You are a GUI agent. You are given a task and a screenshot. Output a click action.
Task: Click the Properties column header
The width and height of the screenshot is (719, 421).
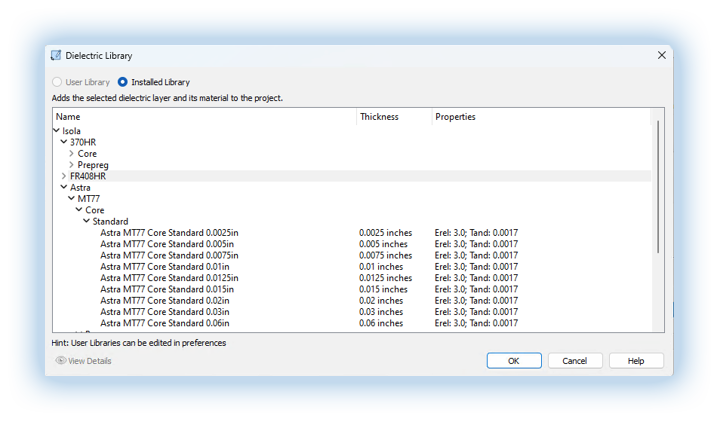point(541,116)
